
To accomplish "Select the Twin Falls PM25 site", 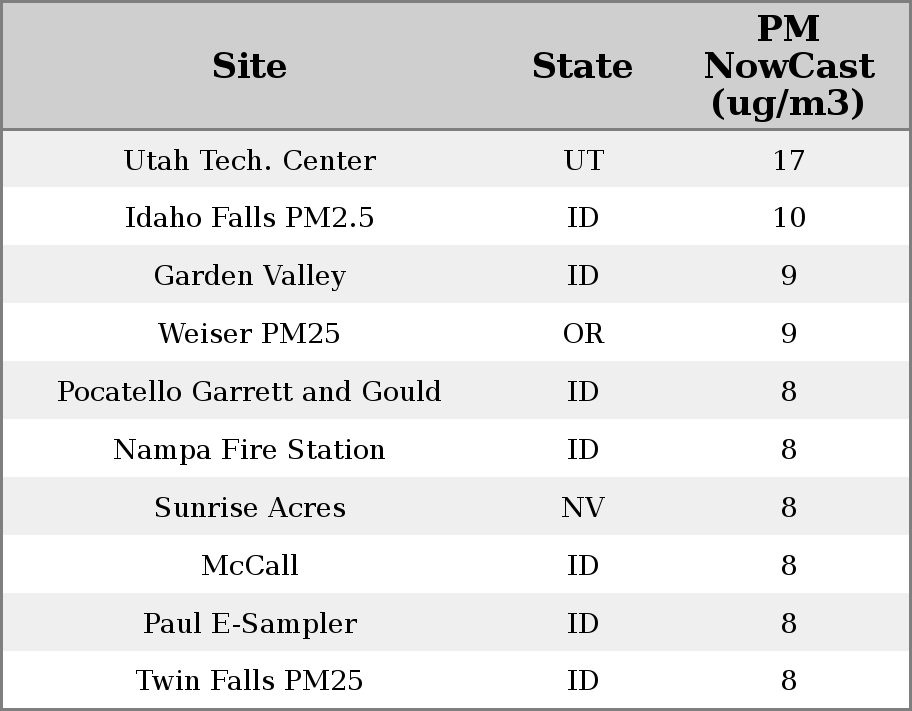I will tap(250, 681).
